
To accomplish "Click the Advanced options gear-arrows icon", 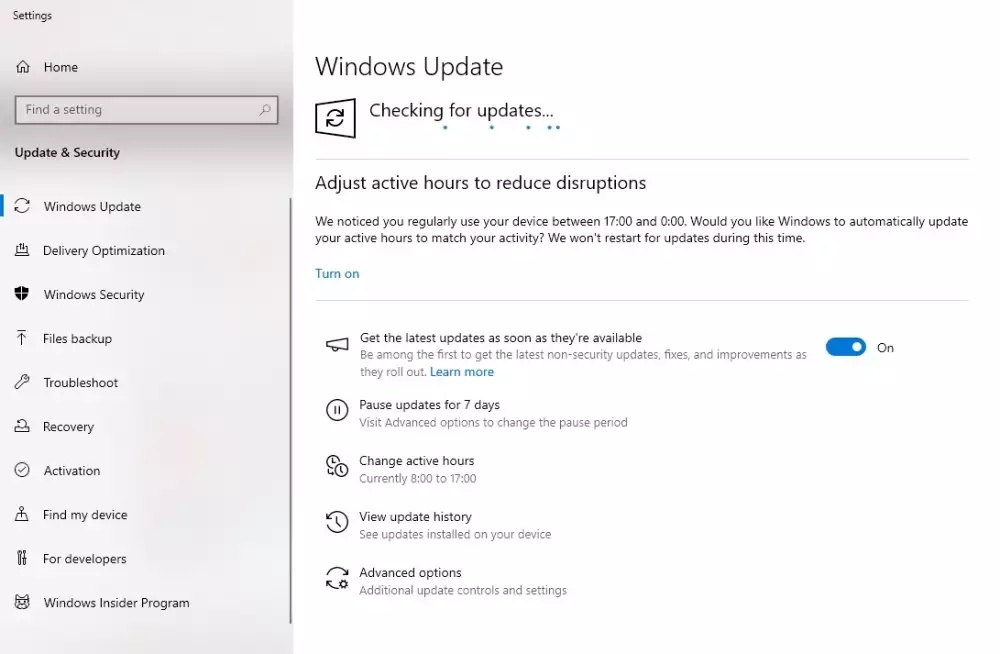I will pos(337,578).
